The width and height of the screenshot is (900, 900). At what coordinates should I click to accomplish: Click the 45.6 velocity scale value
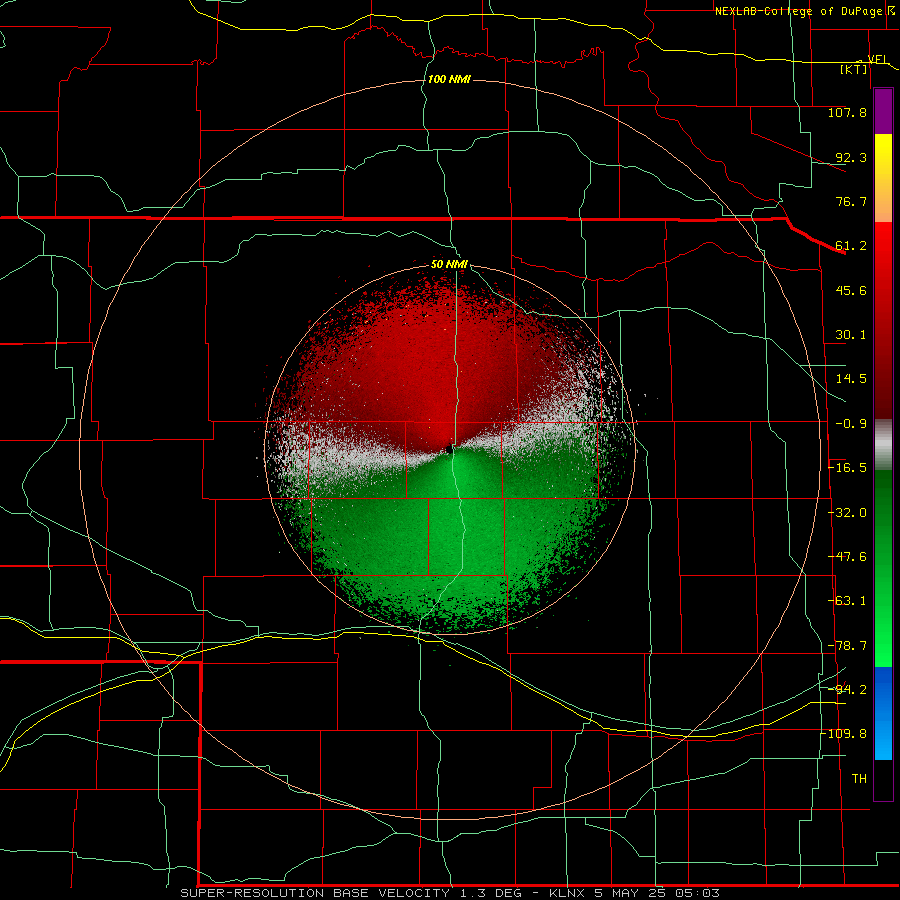851,290
